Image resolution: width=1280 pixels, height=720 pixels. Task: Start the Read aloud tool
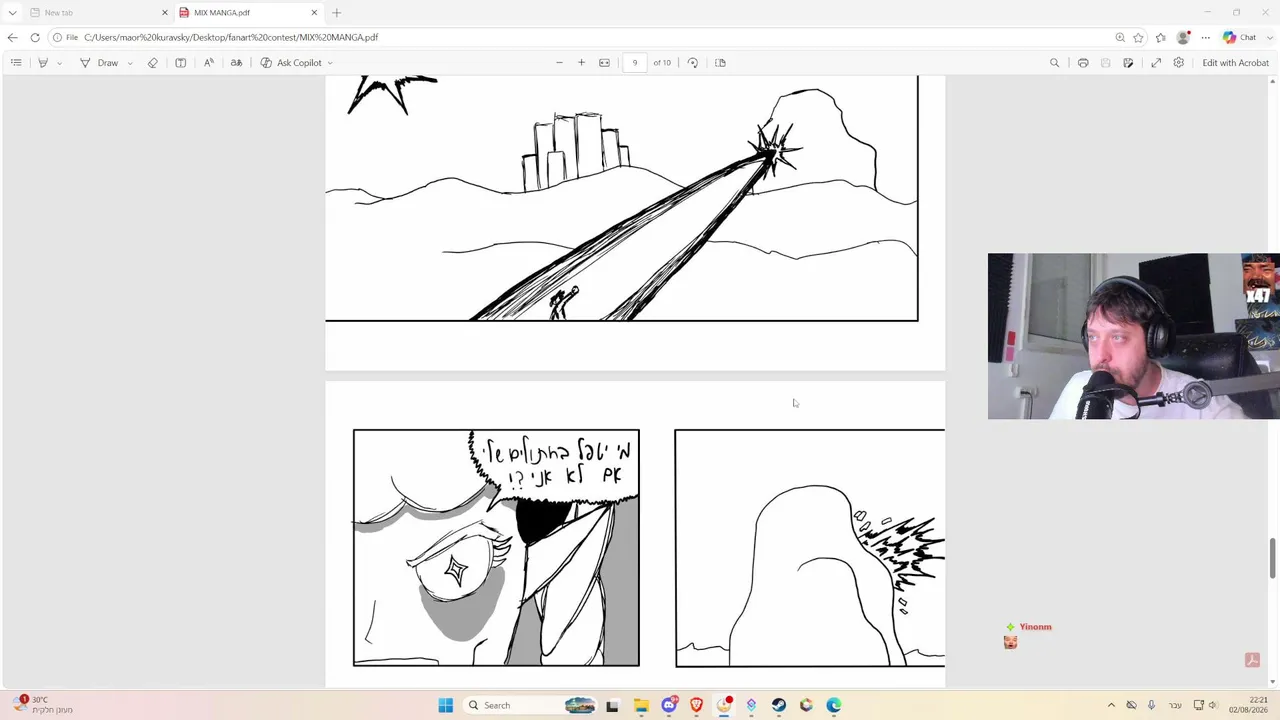pos(209,63)
